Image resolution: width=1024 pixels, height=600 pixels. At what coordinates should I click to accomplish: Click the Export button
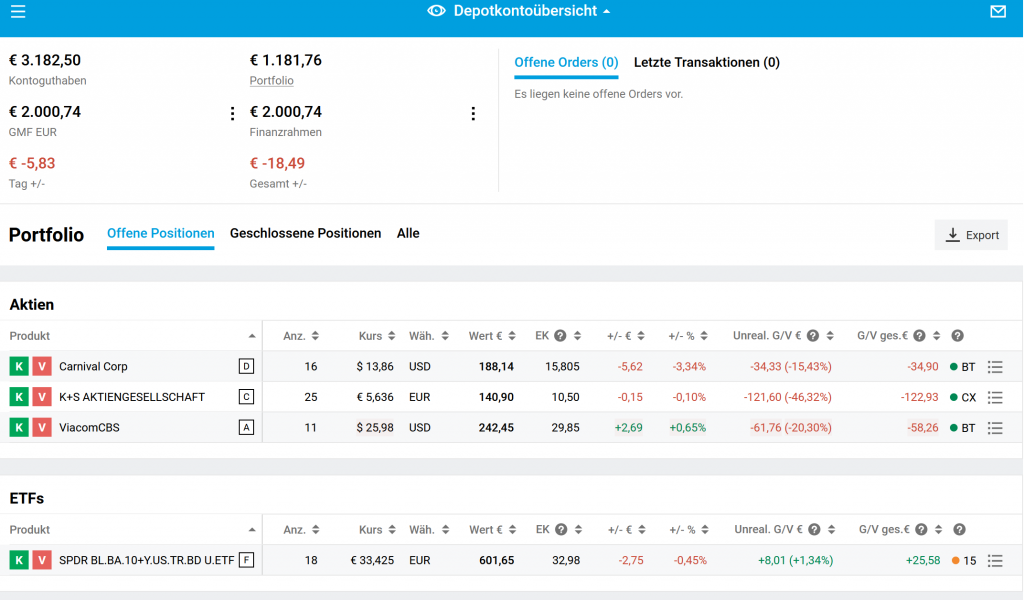(x=971, y=235)
